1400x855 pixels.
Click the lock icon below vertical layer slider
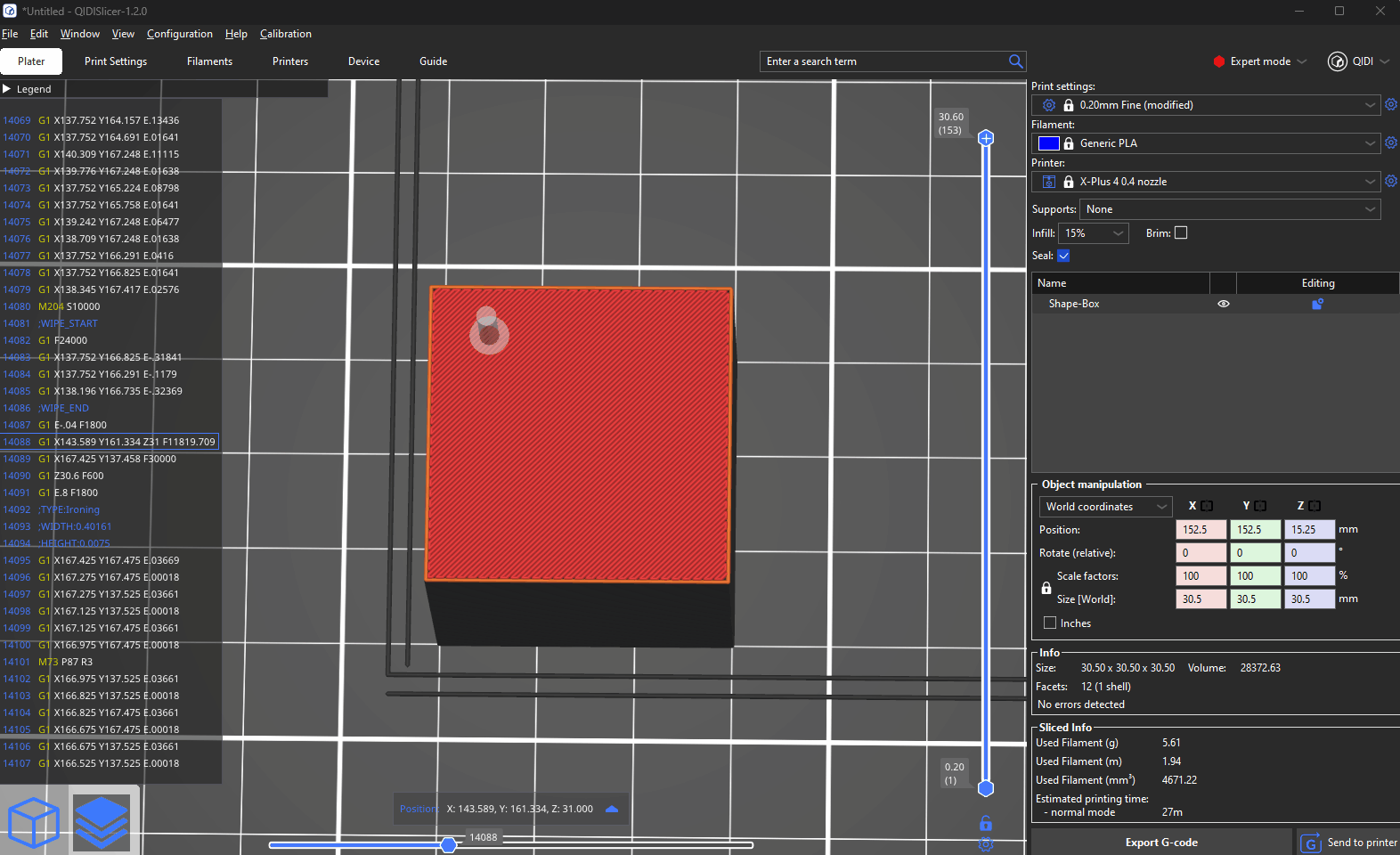[x=986, y=823]
